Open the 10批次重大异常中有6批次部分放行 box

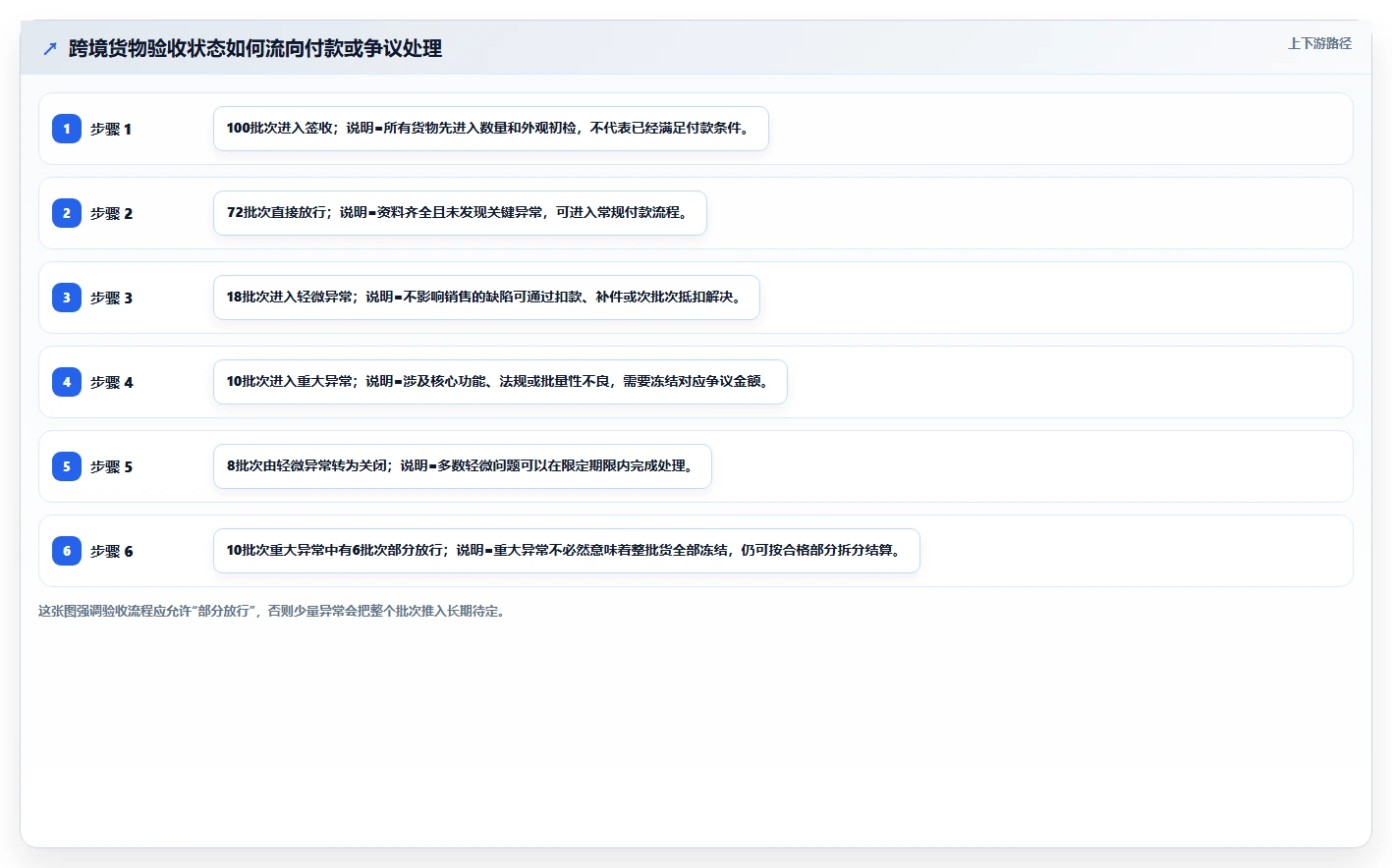[x=567, y=551]
